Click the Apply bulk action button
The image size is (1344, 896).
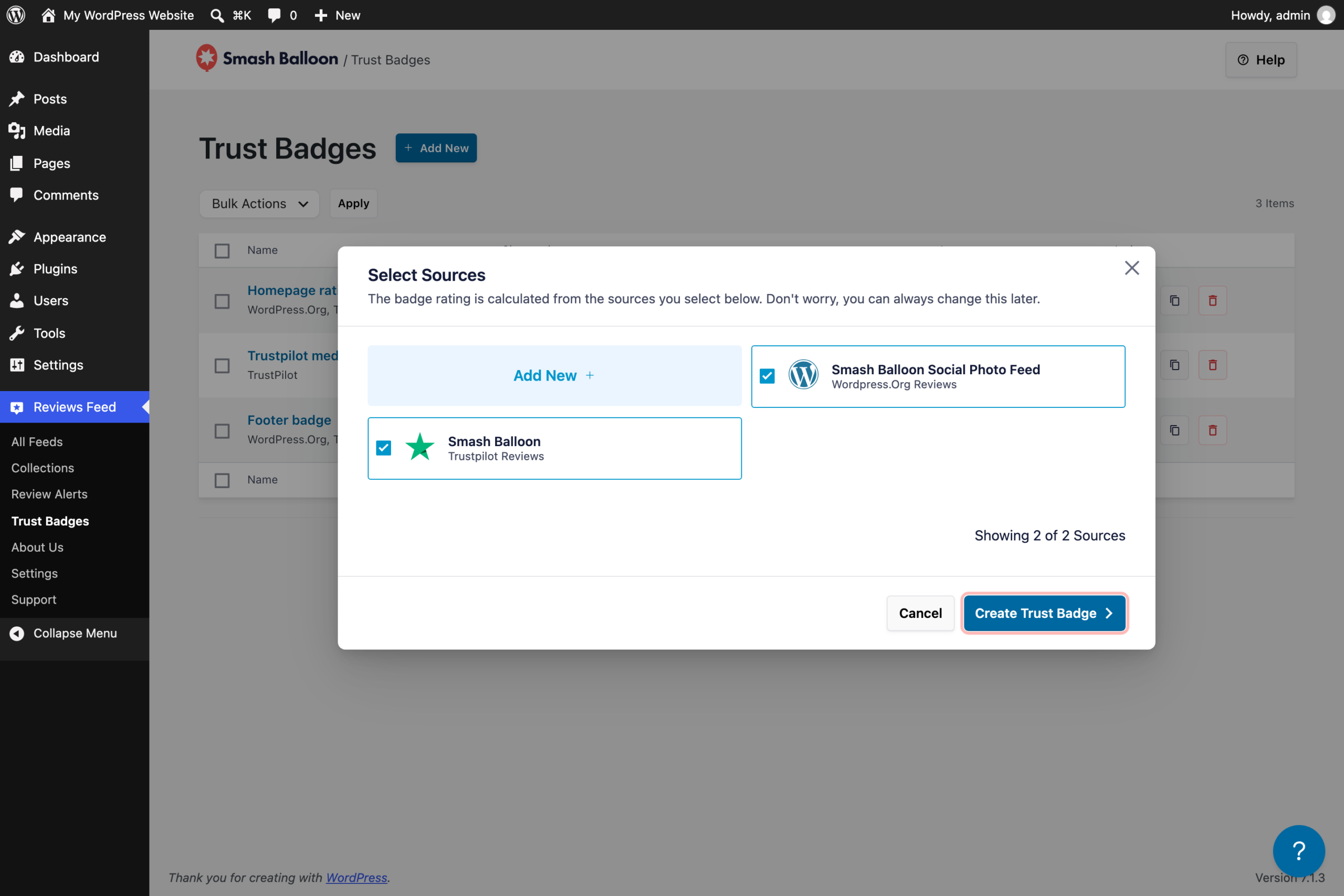pyautogui.click(x=353, y=204)
